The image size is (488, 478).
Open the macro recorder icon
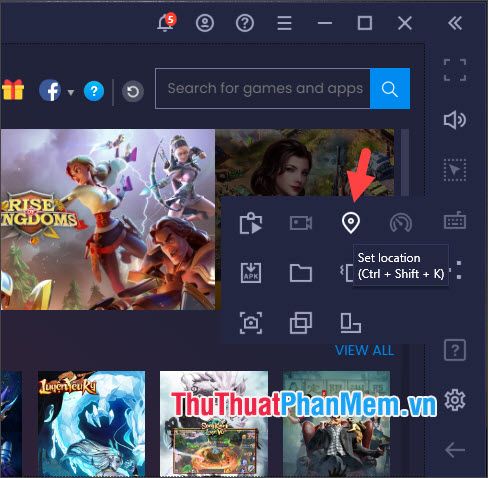(x=251, y=223)
